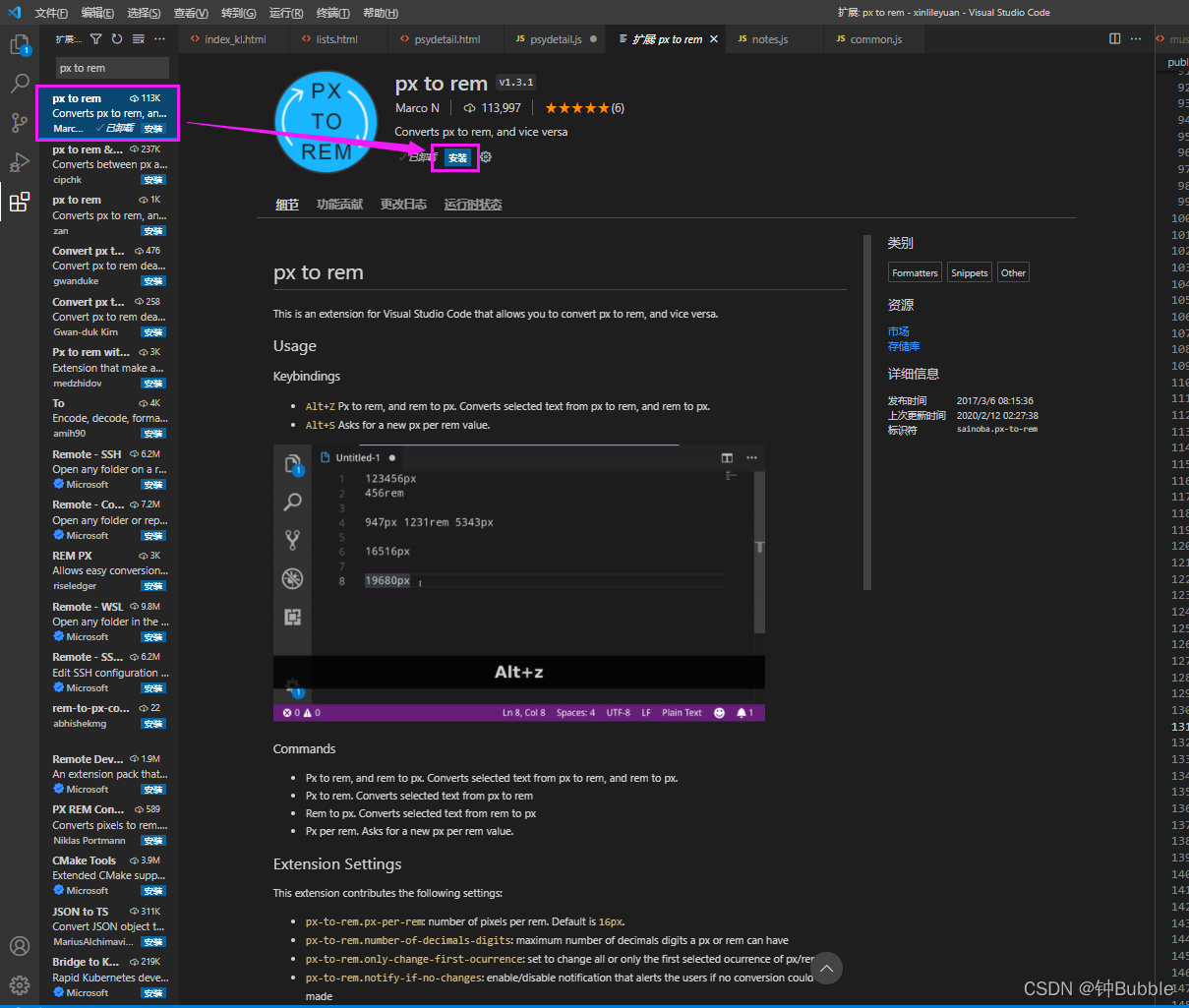Click the filter extensions funnel icon

pos(95,39)
